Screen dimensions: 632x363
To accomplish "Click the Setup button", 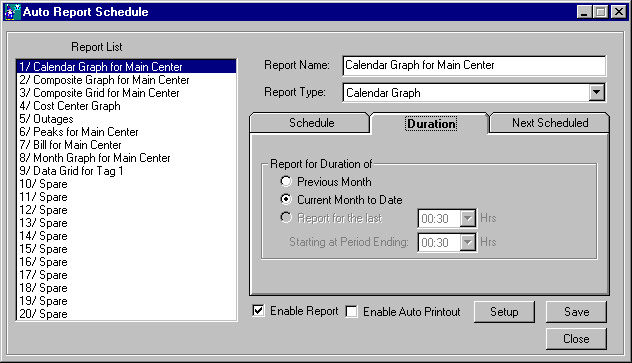I will pyautogui.click(x=504, y=312).
